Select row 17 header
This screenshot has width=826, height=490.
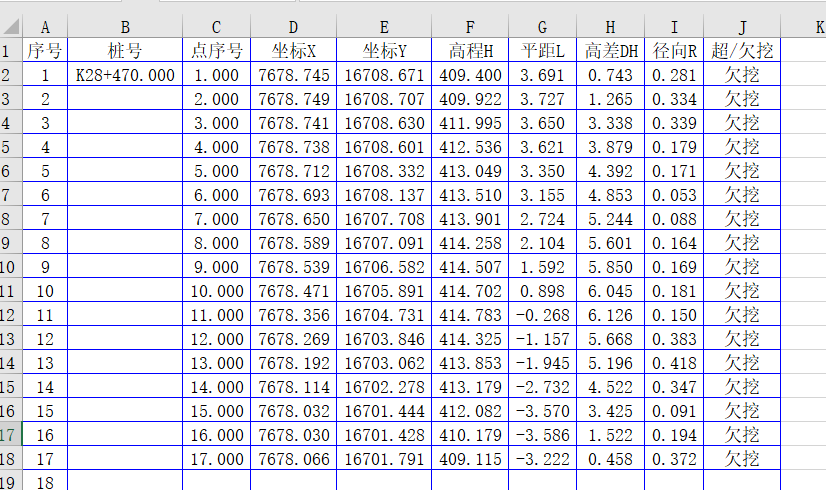(10, 435)
